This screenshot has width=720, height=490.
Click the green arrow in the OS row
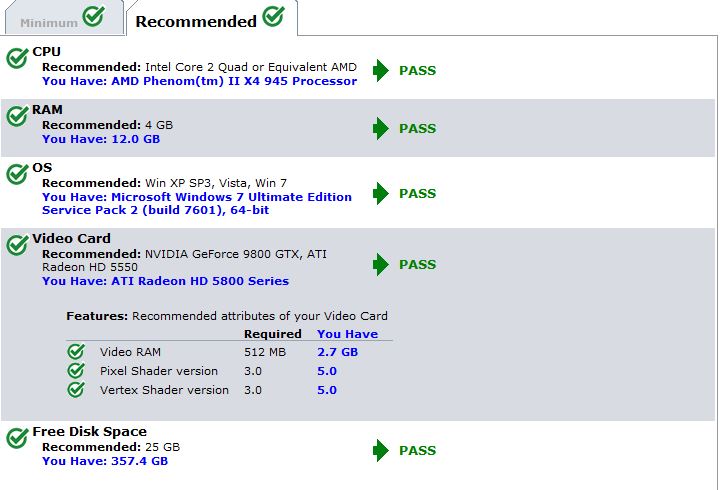pyautogui.click(x=381, y=194)
